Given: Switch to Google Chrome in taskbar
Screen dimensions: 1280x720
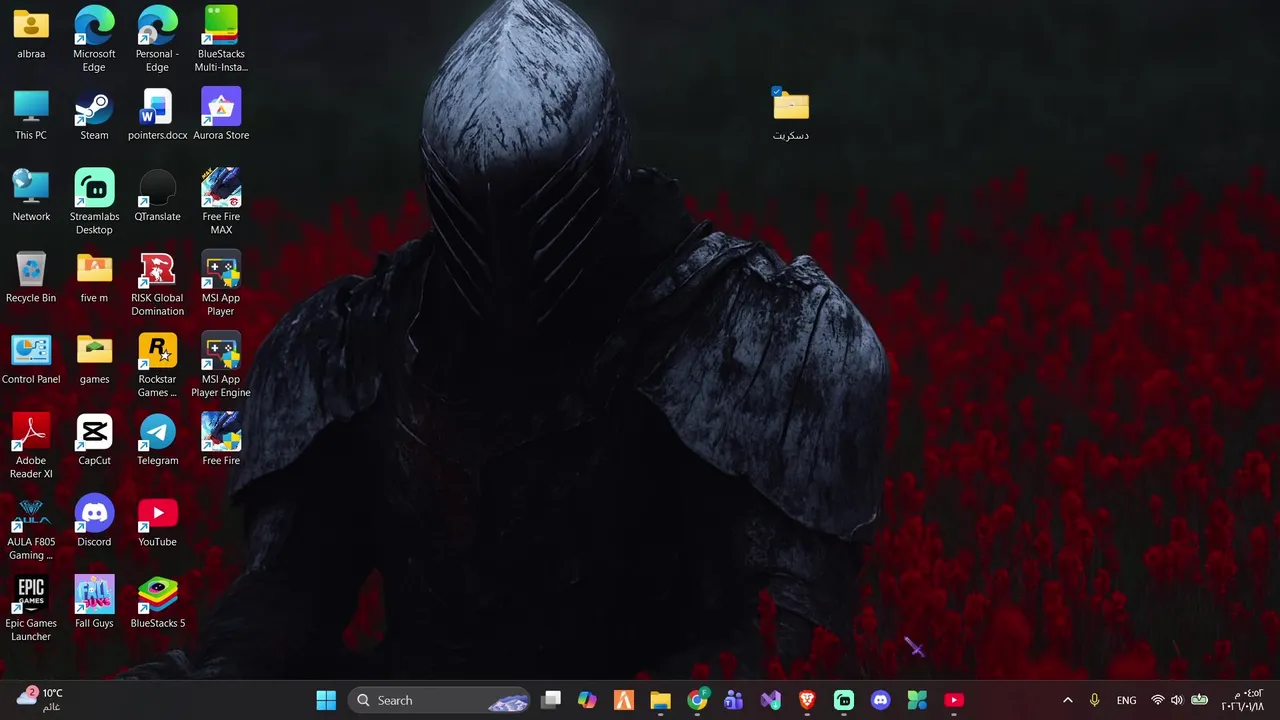Looking at the screenshot, I should click(697, 700).
